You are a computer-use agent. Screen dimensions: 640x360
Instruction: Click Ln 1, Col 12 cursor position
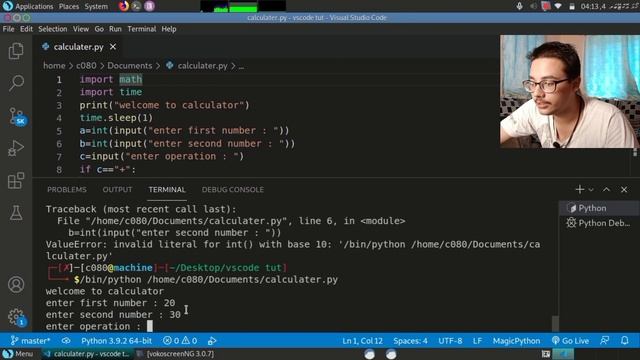362,341
